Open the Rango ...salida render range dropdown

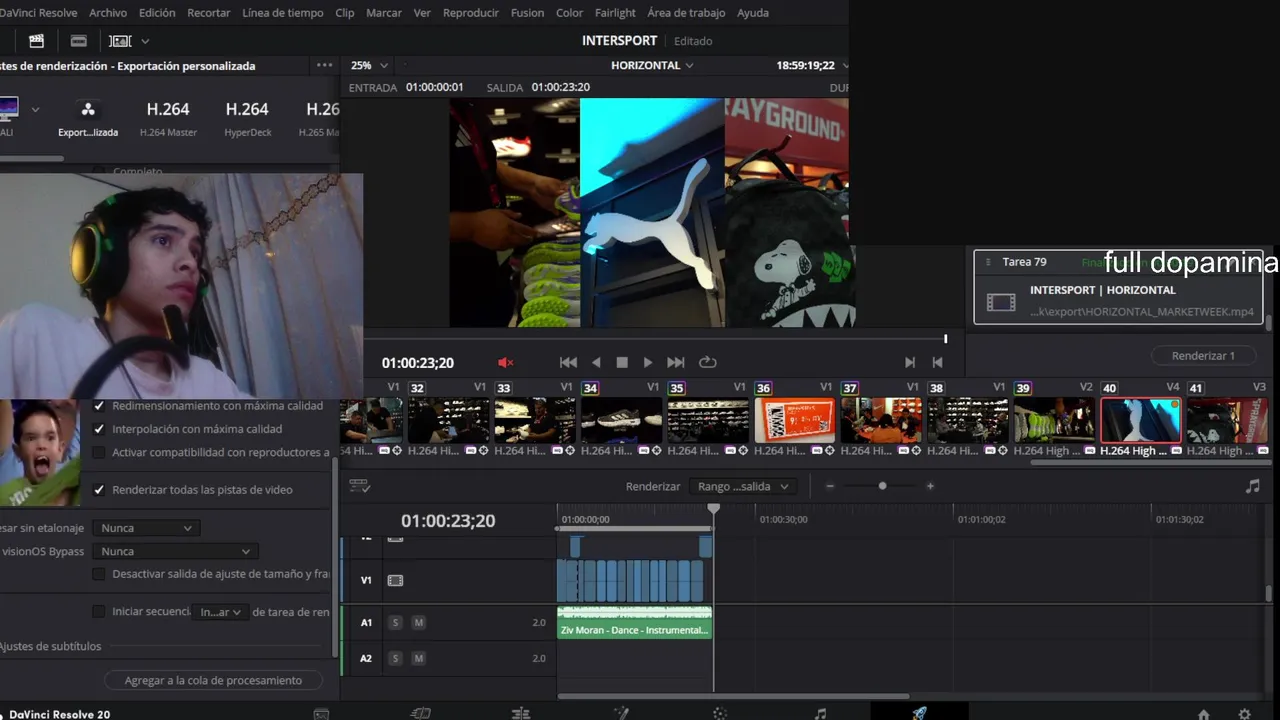[x=742, y=486]
